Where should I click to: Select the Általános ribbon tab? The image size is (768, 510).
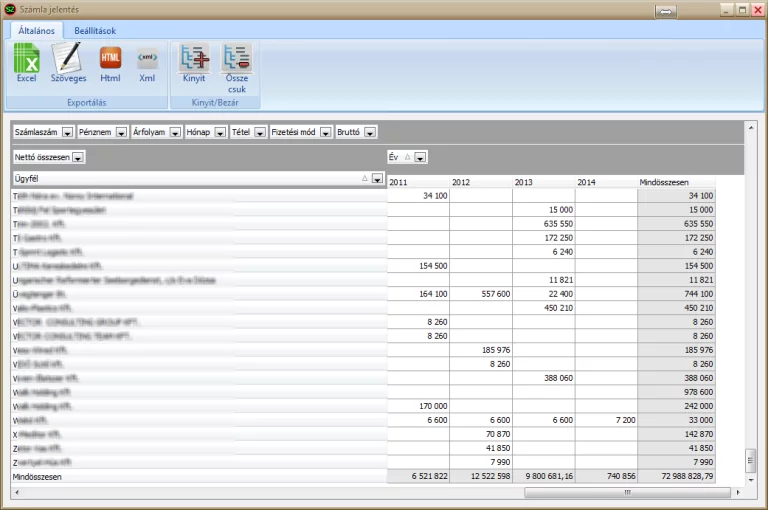[x=36, y=31]
